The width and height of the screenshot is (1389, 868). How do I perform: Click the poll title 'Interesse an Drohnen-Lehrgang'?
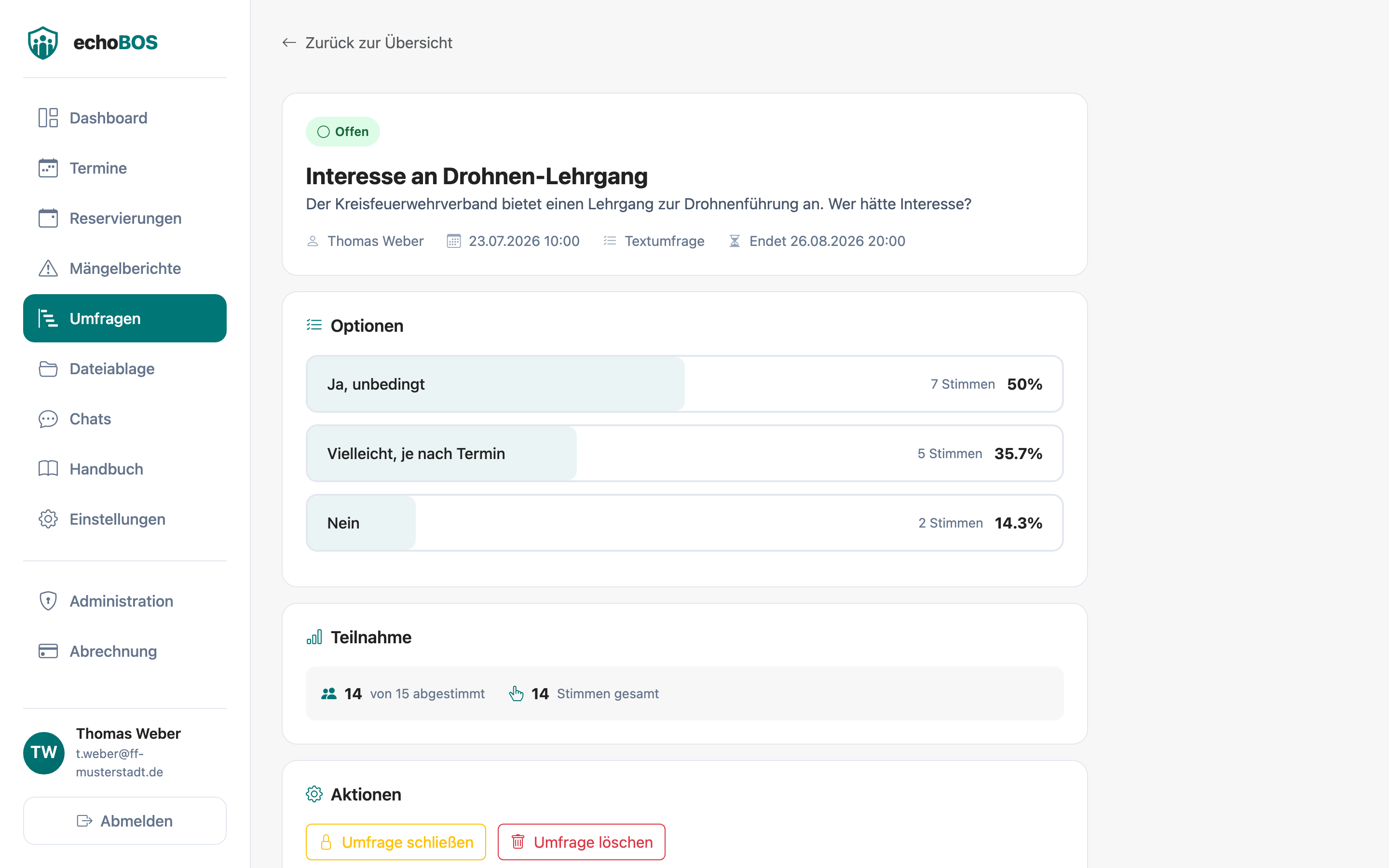point(477,176)
